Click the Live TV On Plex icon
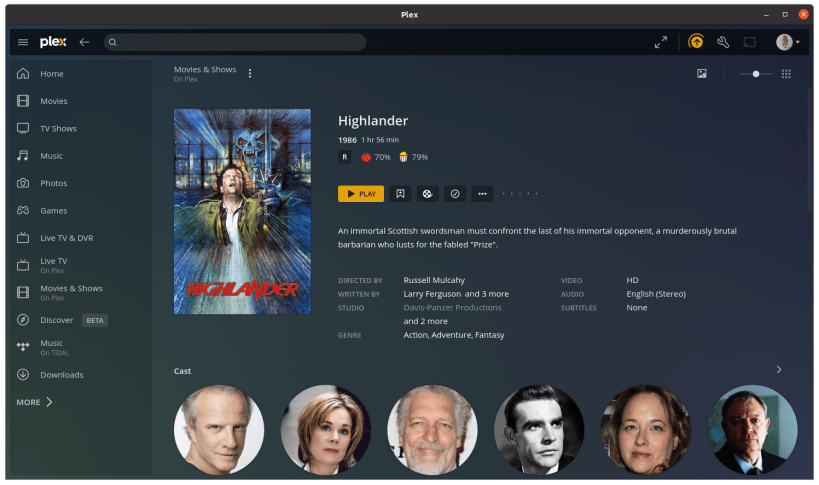Image resolution: width=819 pixels, height=485 pixels. pyautogui.click(x=23, y=265)
